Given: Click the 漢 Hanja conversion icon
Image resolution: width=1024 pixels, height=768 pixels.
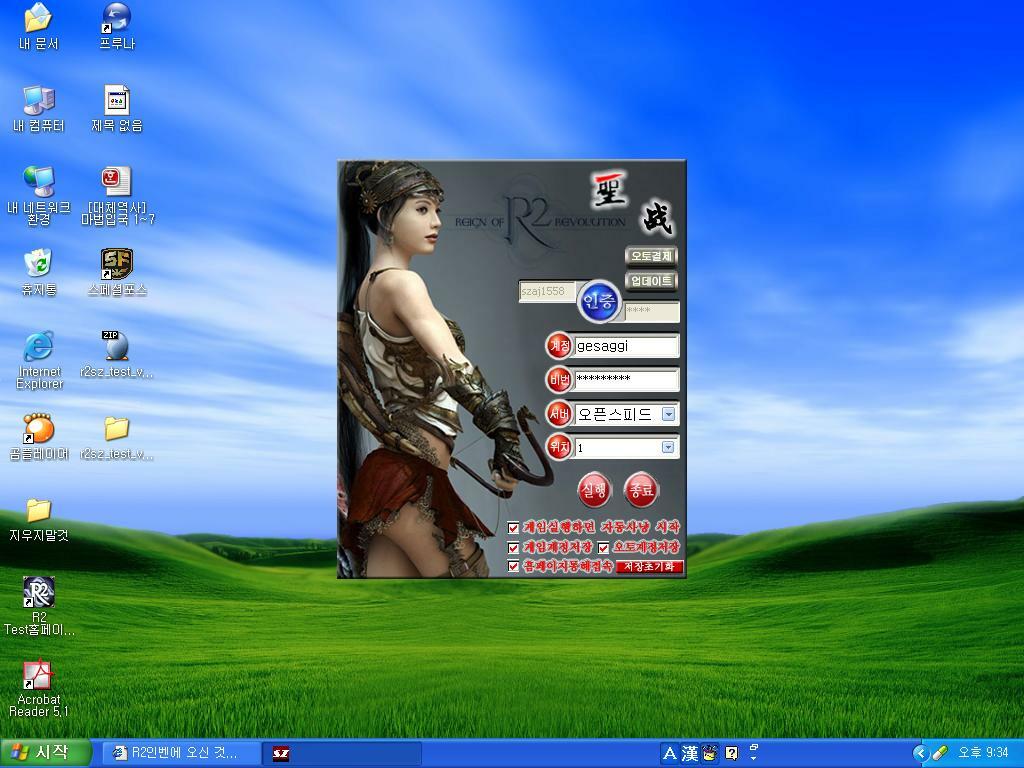Looking at the screenshot, I should coord(690,754).
